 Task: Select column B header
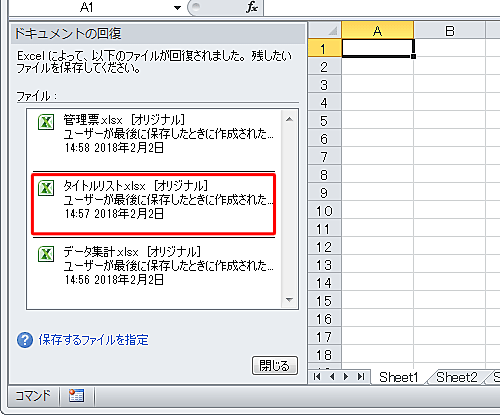[450, 30]
